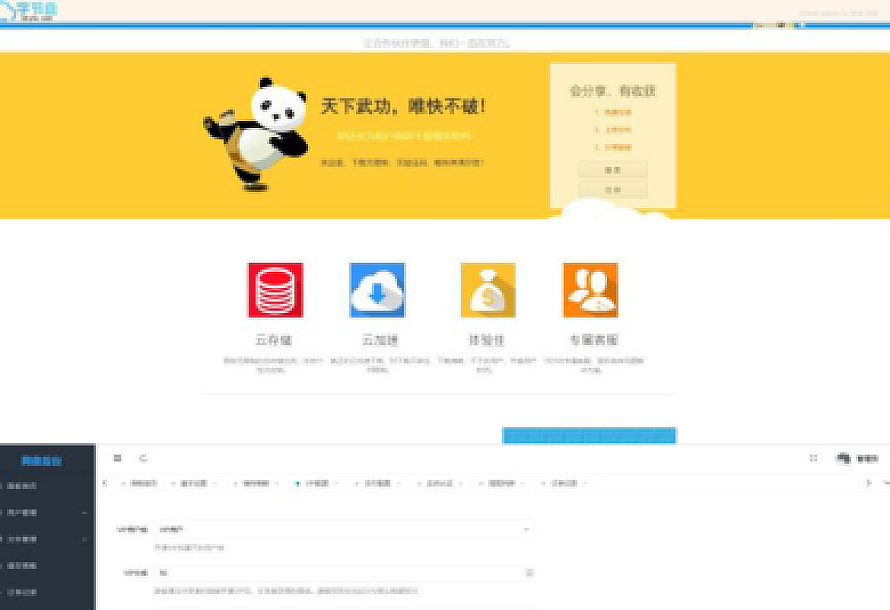Open the administrator account menu
The height and width of the screenshot is (610, 890).
click(x=858, y=458)
